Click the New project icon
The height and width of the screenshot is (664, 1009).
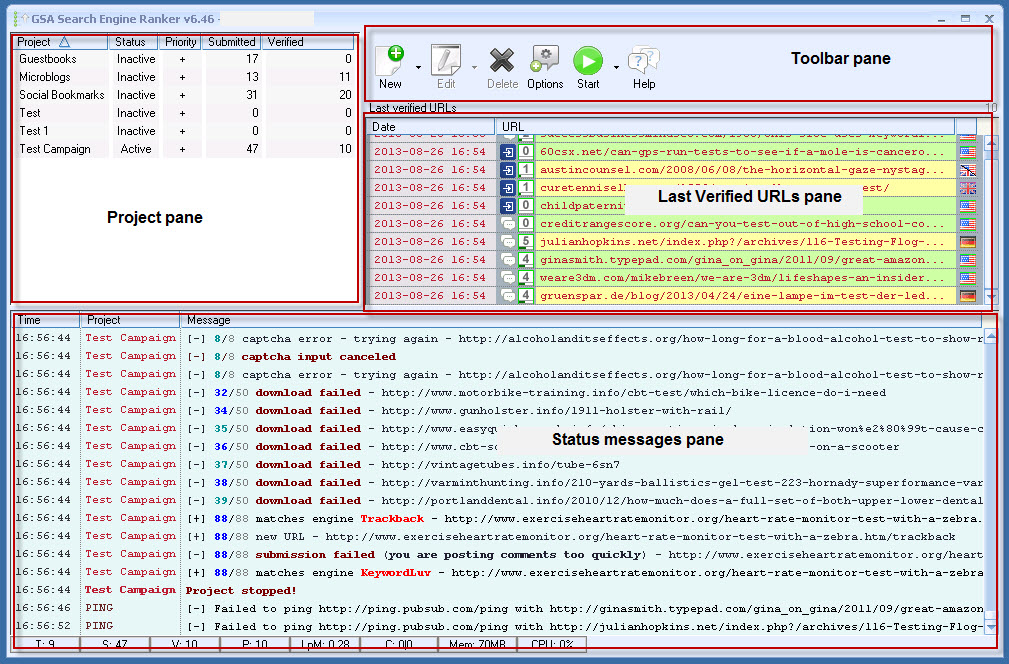[x=390, y=62]
